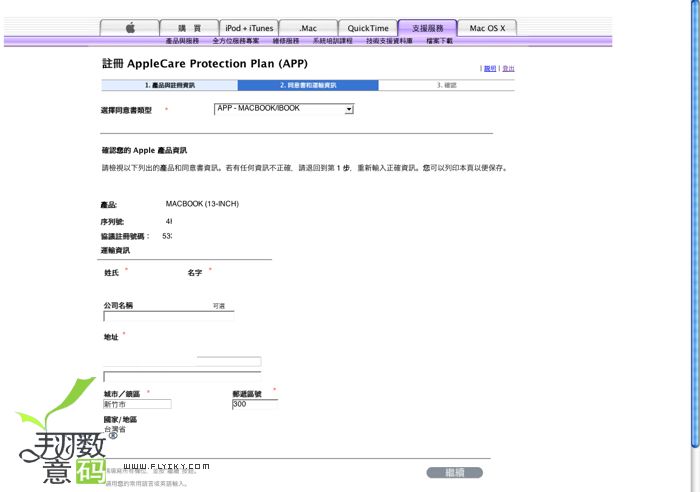Click the MACBOOK (13-INCH) product text
The width and height of the screenshot is (700, 492).
pyautogui.click(x=202, y=204)
